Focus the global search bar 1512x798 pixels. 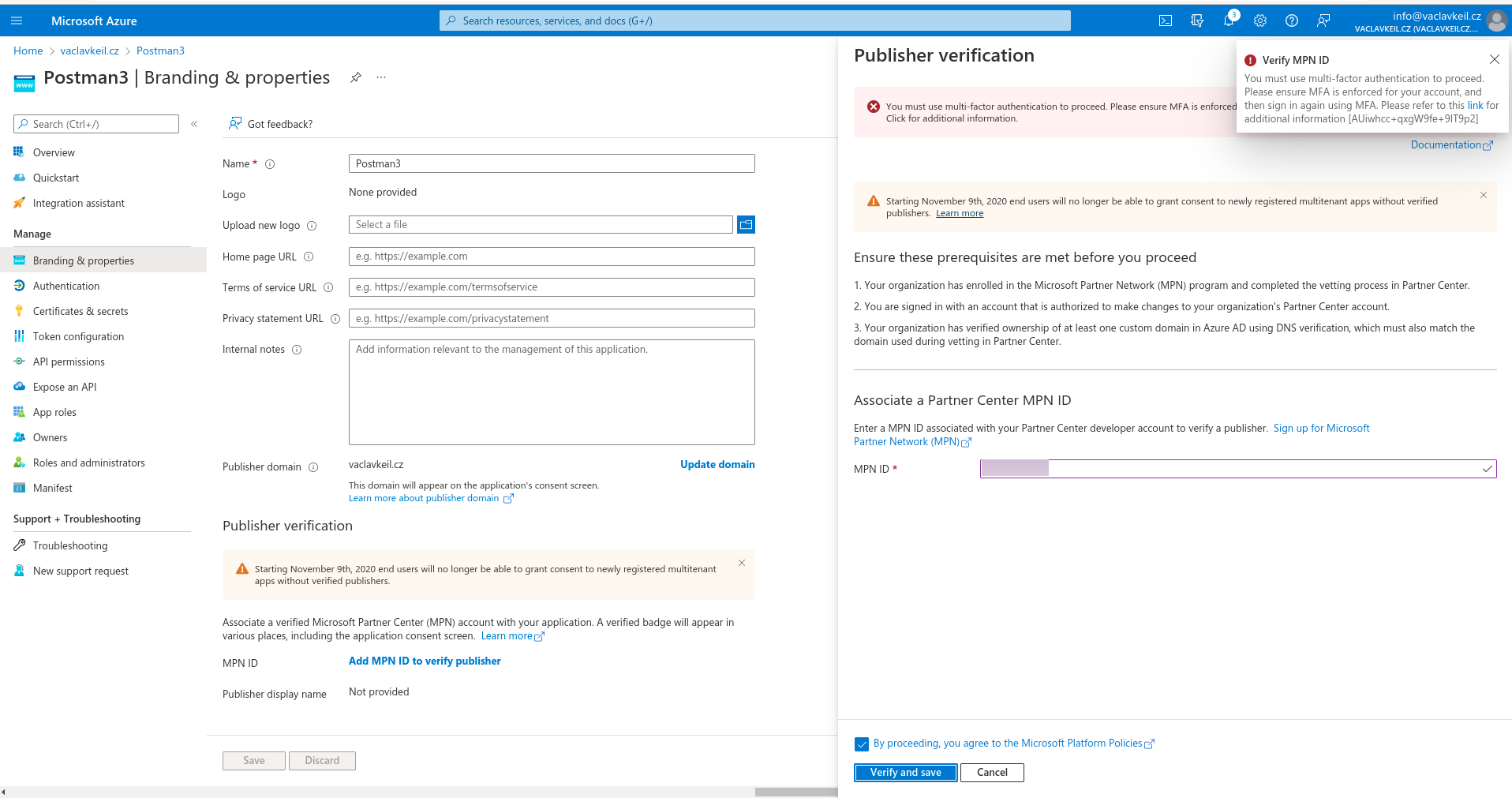pos(754,21)
